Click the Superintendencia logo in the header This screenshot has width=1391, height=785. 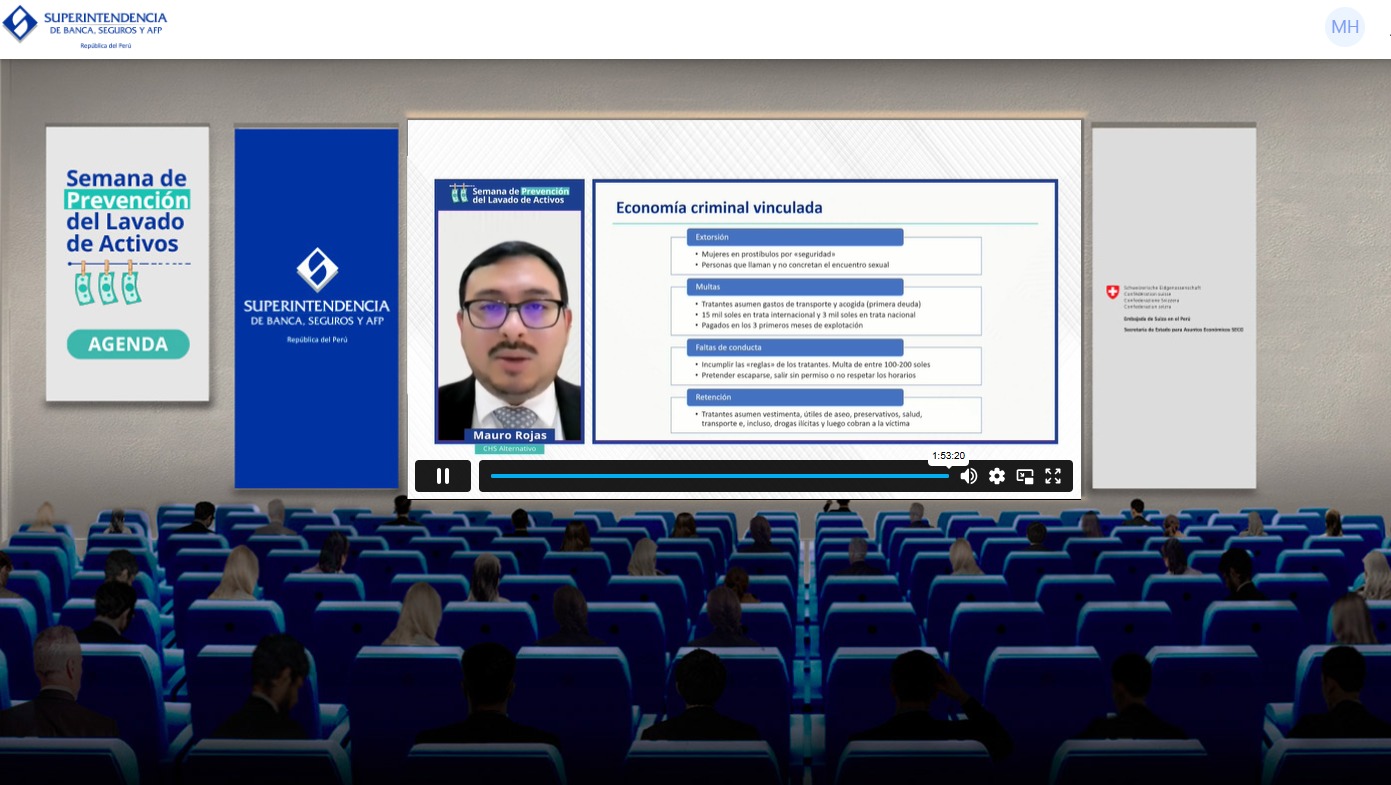pos(85,27)
